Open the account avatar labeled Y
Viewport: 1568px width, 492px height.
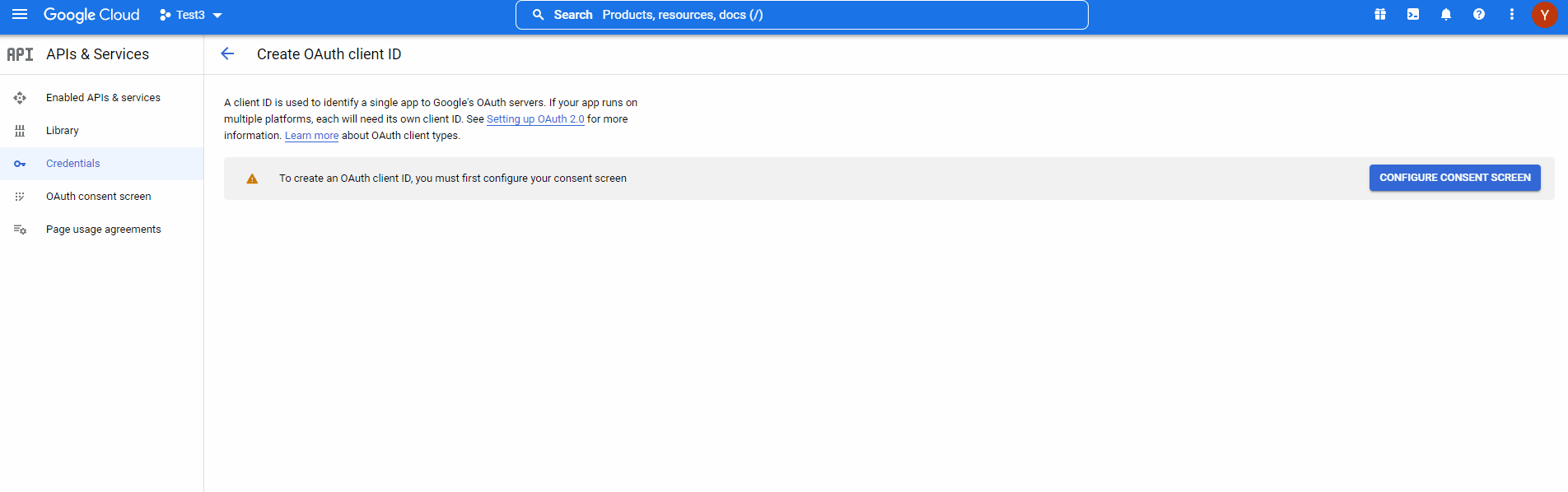pos(1544,15)
